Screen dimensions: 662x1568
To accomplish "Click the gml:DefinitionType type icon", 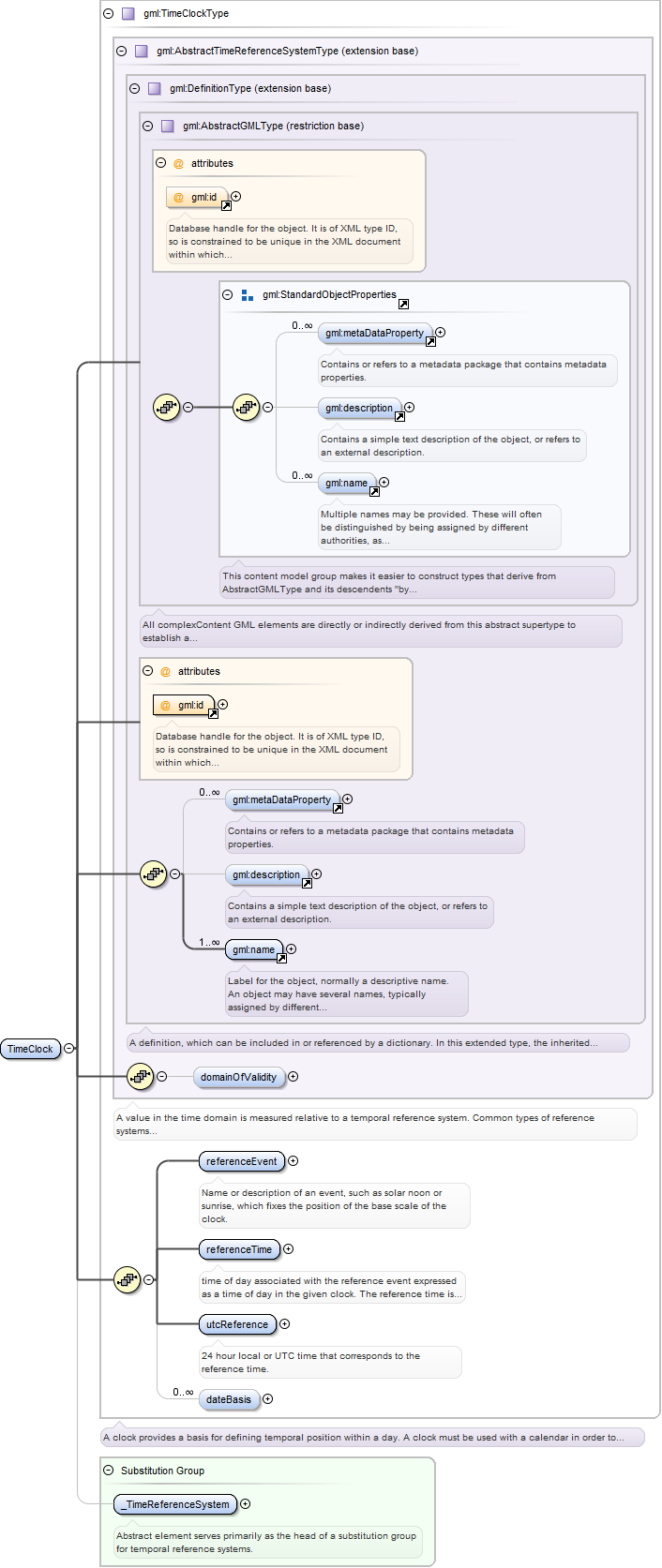I will click(x=155, y=89).
